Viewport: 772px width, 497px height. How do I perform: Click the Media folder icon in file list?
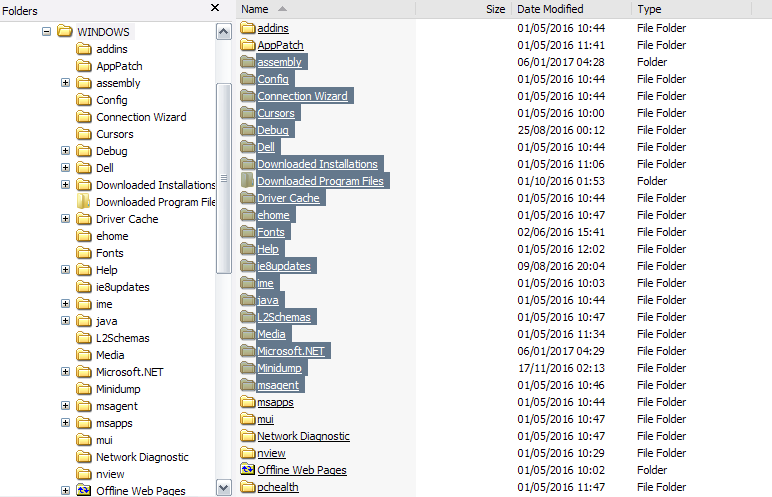coord(248,333)
